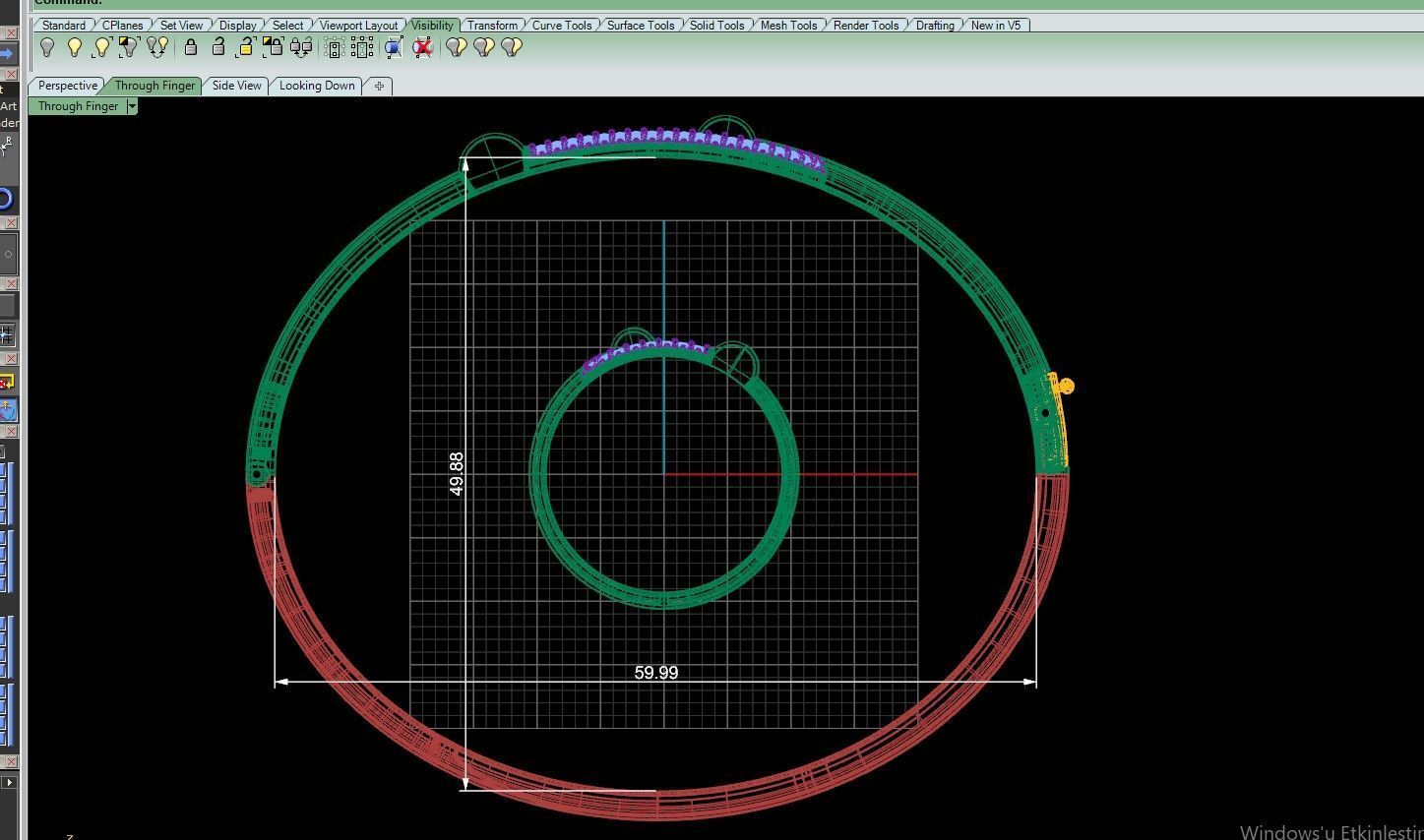Open the New in V5 tab
This screenshot has height=840, width=1424.
click(996, 25)
